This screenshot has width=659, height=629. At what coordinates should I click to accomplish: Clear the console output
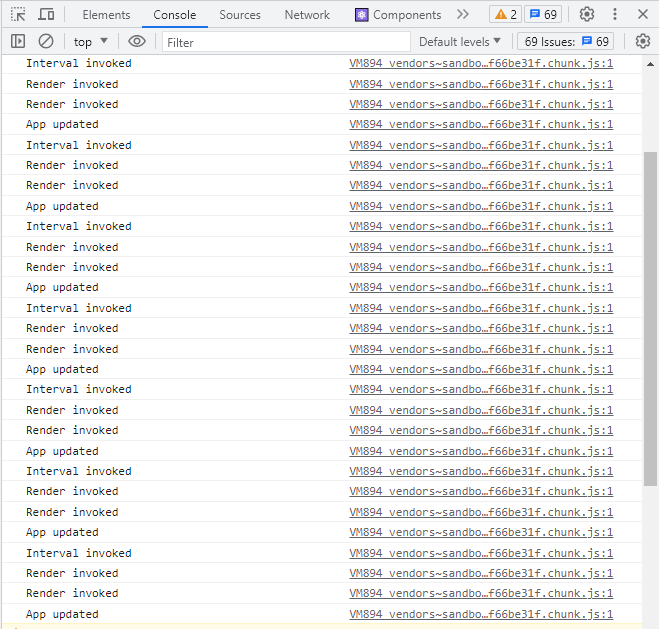coord(46,41)
